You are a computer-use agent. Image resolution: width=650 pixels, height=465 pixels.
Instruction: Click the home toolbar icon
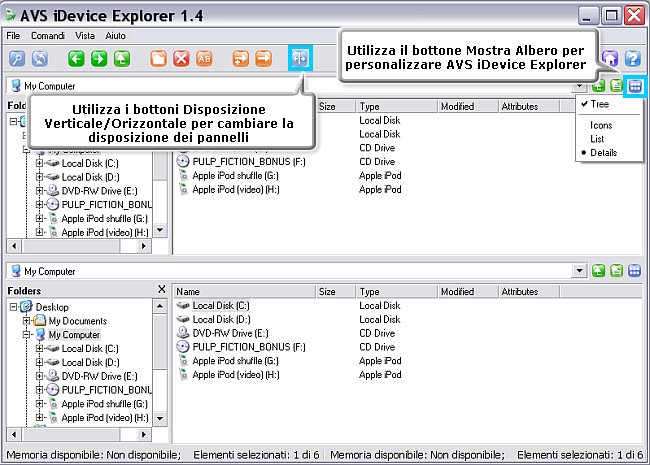610,58
